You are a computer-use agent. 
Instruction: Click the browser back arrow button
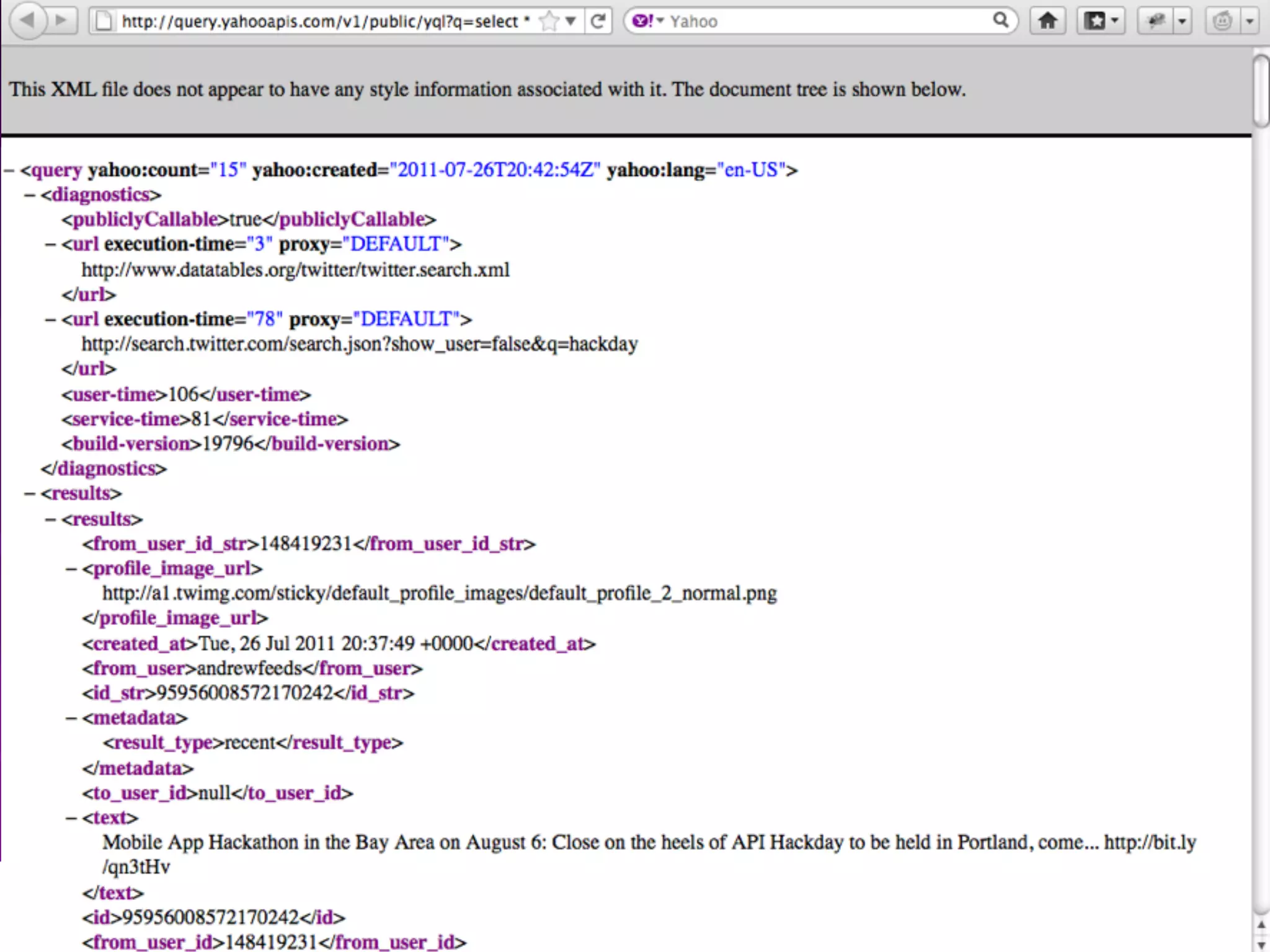(28, 20)
